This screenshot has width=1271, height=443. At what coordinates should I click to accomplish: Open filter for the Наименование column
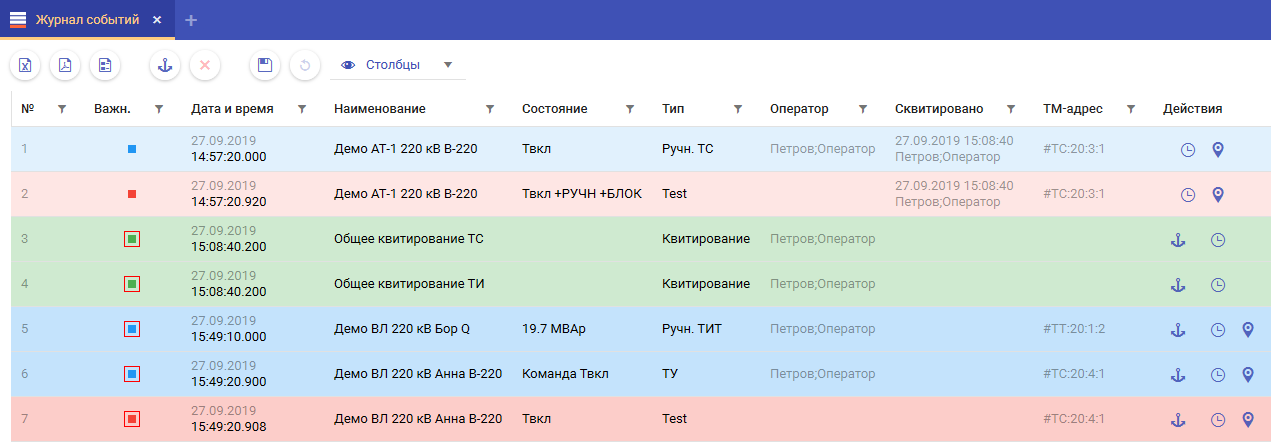490,109
